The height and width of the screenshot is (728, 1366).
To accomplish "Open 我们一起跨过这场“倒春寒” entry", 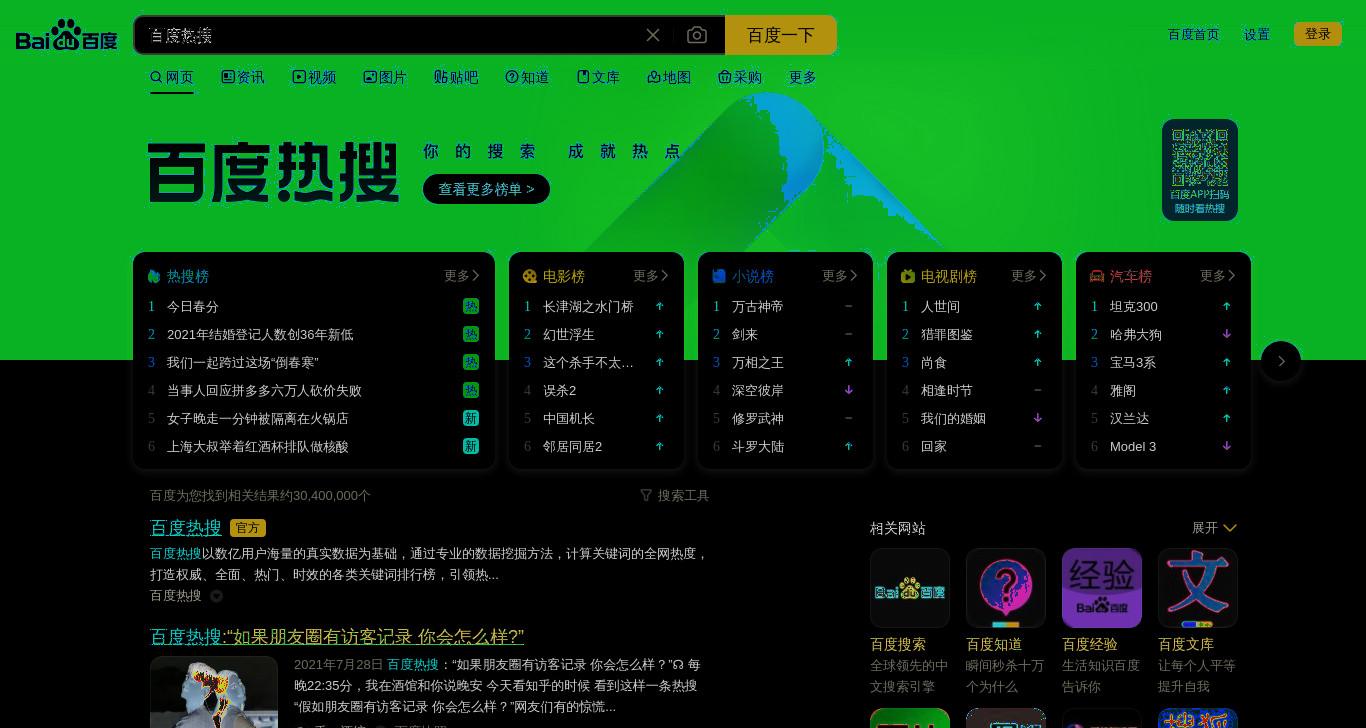I will pyautogui.click(x=242, y=362).
